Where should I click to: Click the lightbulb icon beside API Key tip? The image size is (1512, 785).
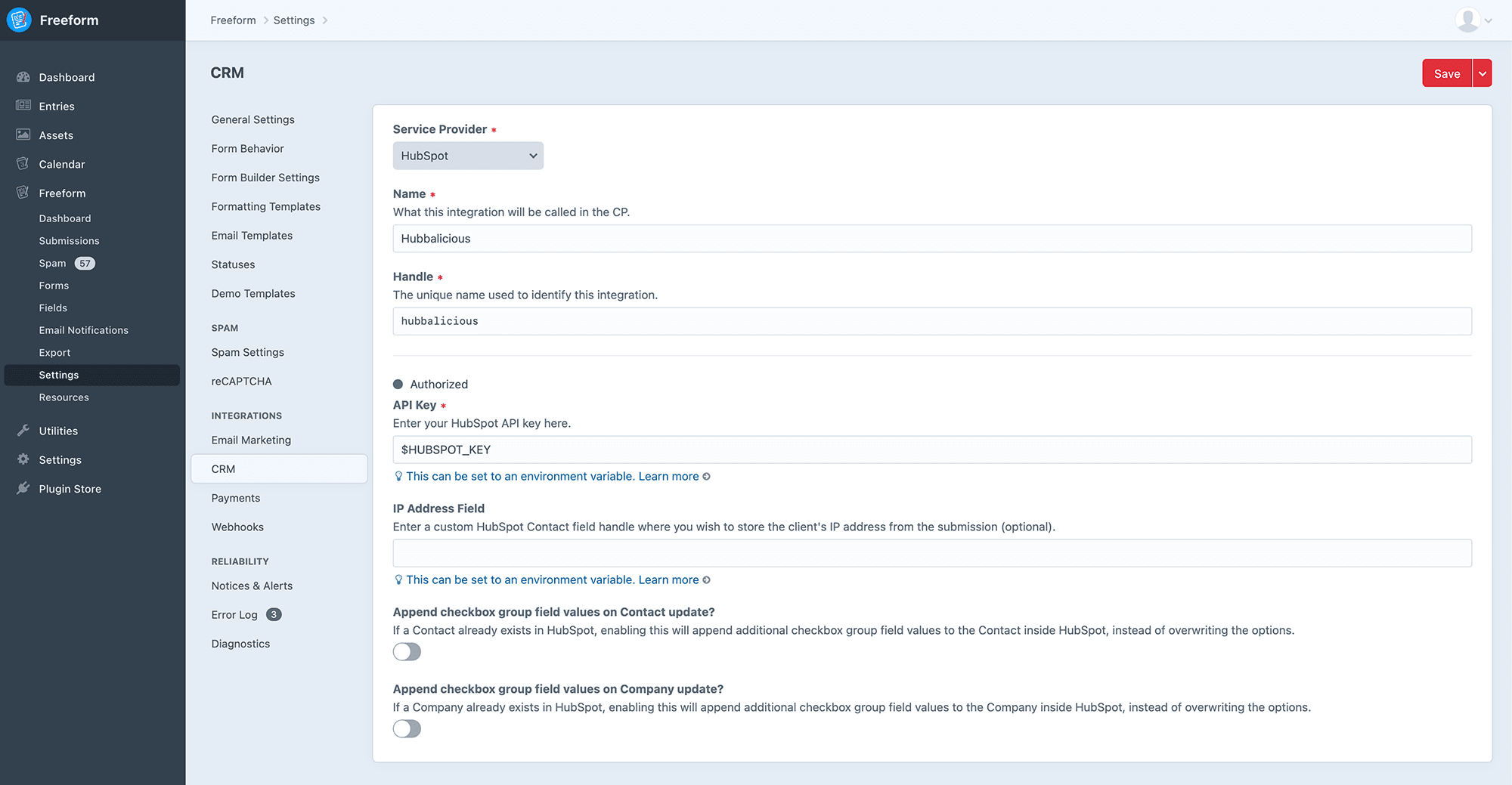tap(398, 476)
